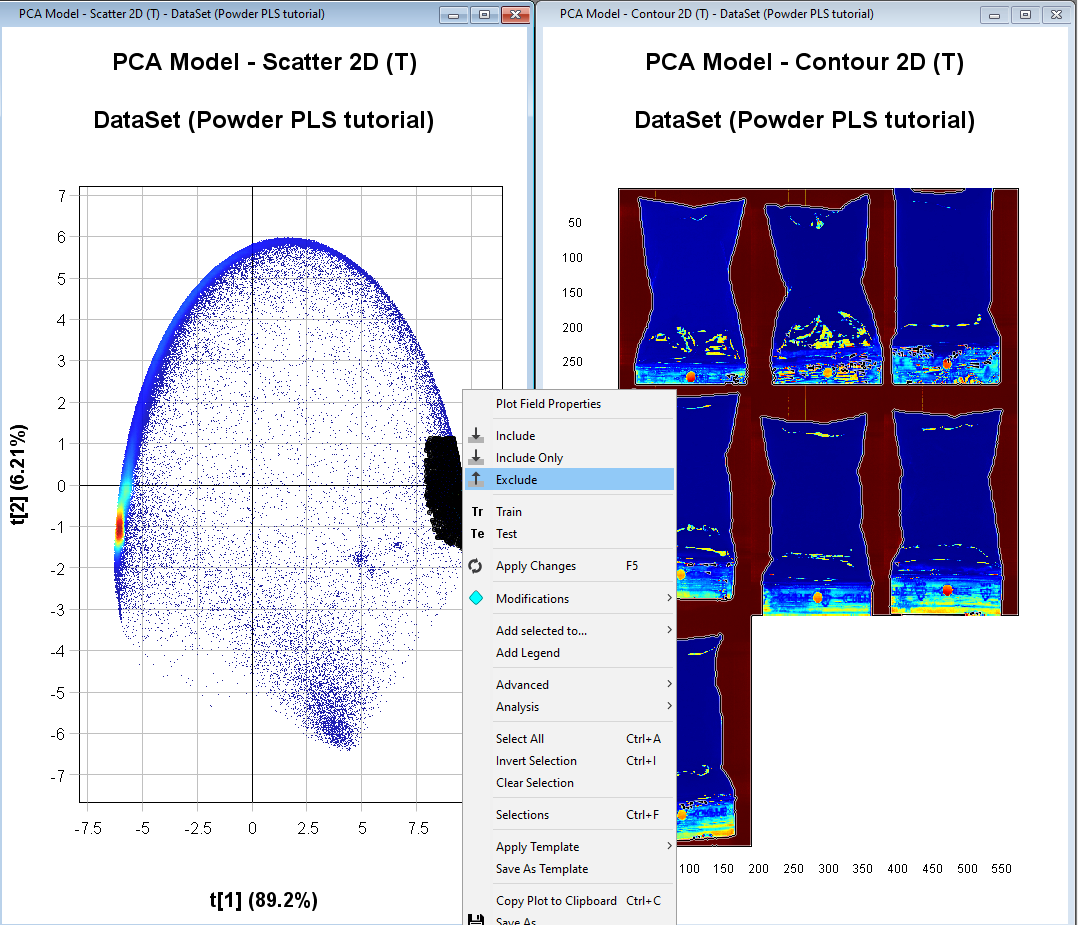Screen dimensions: 1081x925
Task: Click the Tr Train icon
Action: (x=477, y=512)
